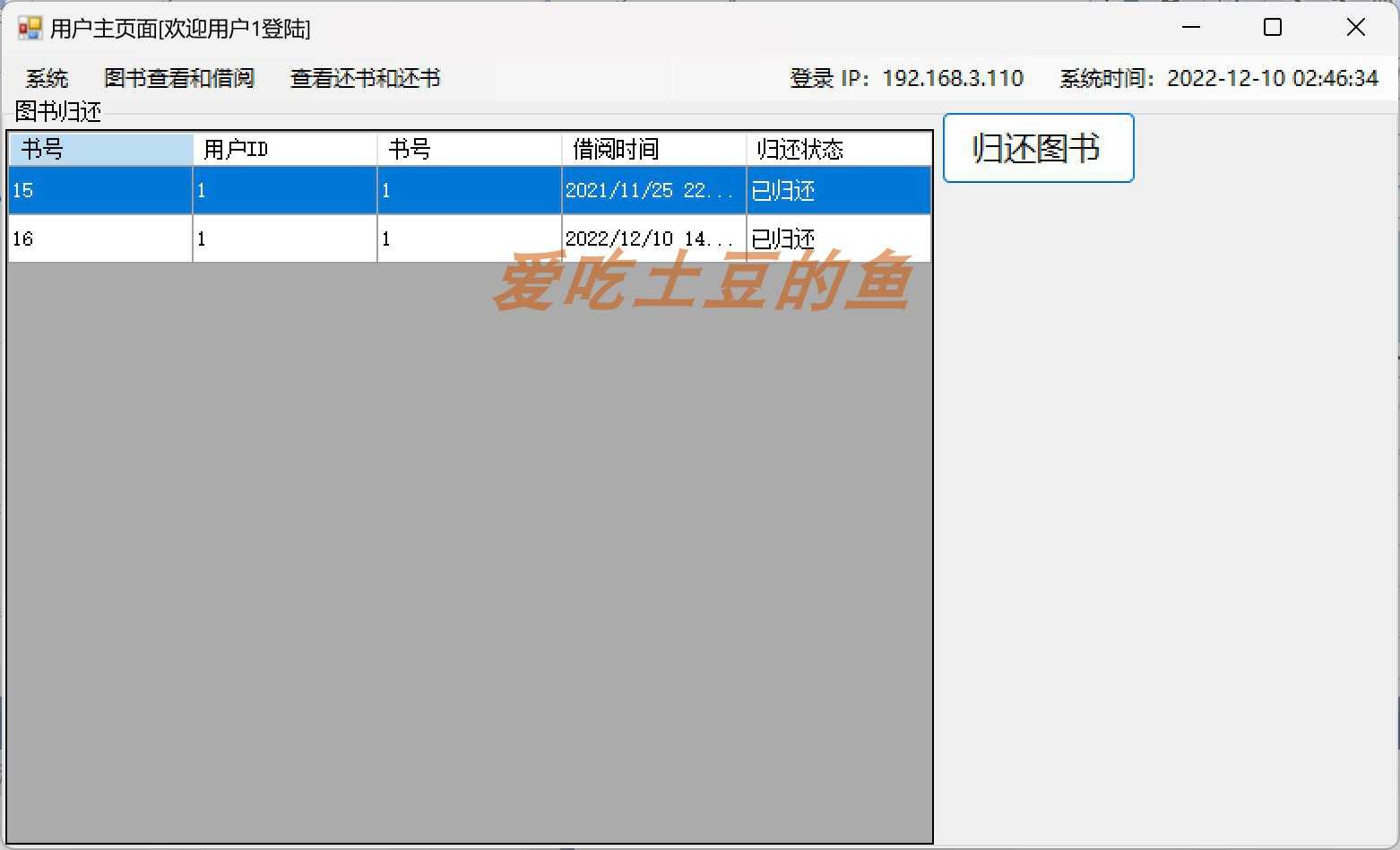Maximize the 用户主页面 window
This screenshot has height=850, width=1400.
click(x=1272, y=28)
